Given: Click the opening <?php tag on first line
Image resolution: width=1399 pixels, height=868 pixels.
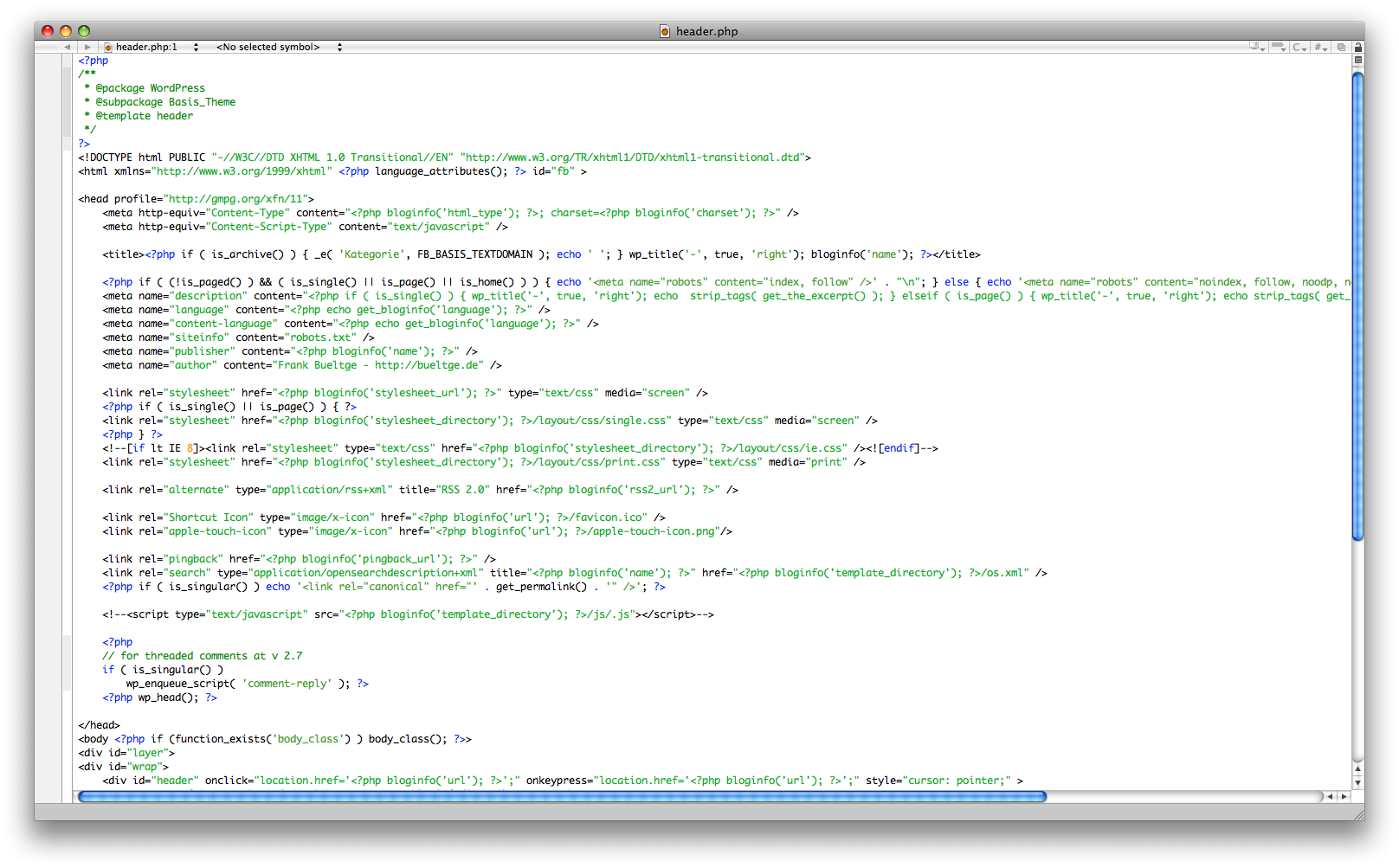Looking at the screenshot, I should (93, 61).
